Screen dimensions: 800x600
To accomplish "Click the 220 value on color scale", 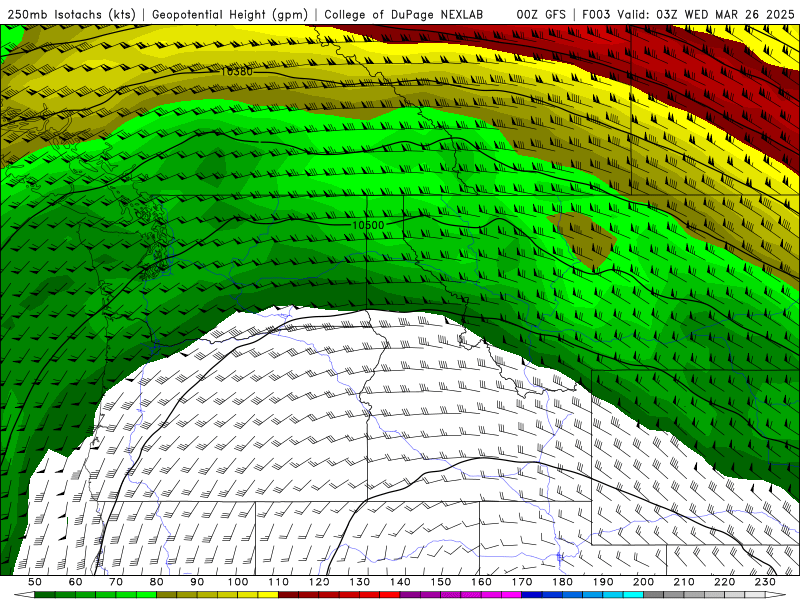I will pos(725,582).
